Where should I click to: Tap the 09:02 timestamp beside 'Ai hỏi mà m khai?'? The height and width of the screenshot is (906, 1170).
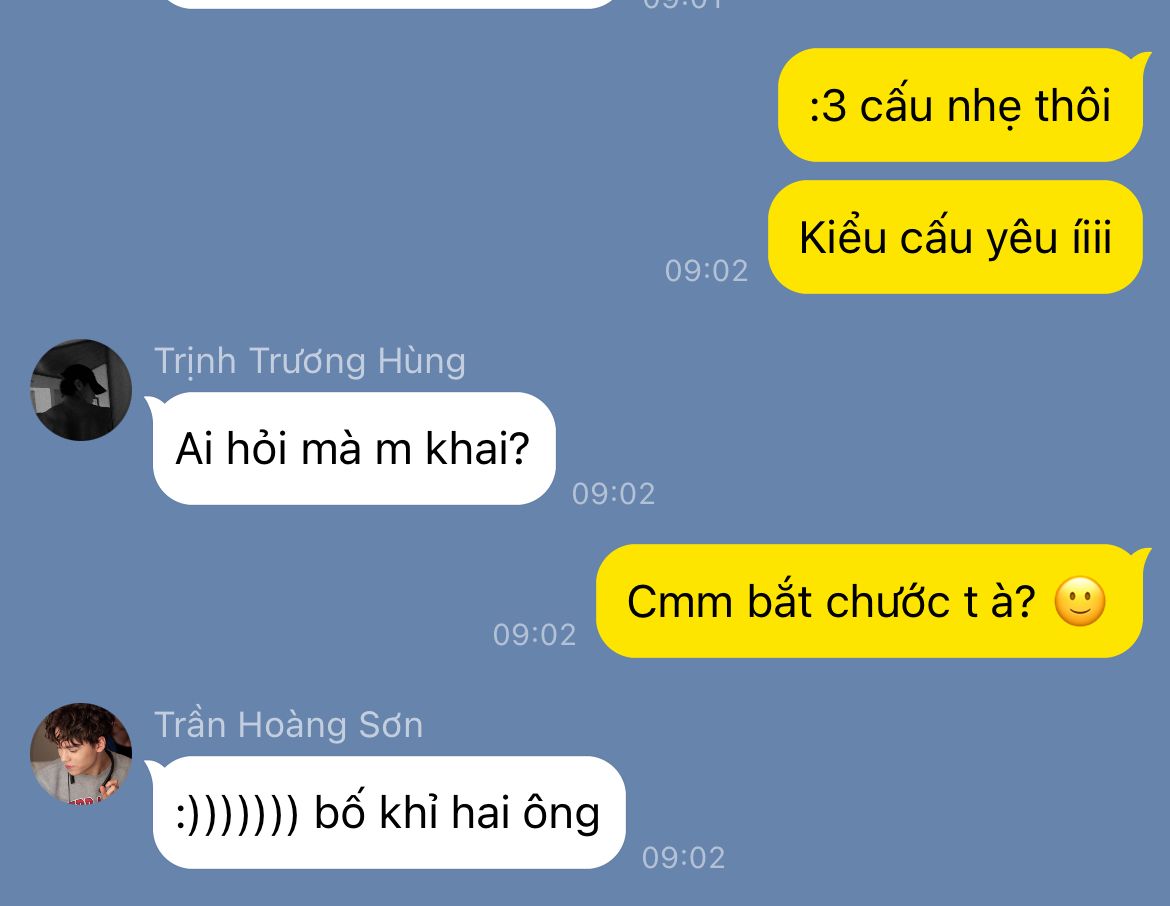click(x=613, y=494)
